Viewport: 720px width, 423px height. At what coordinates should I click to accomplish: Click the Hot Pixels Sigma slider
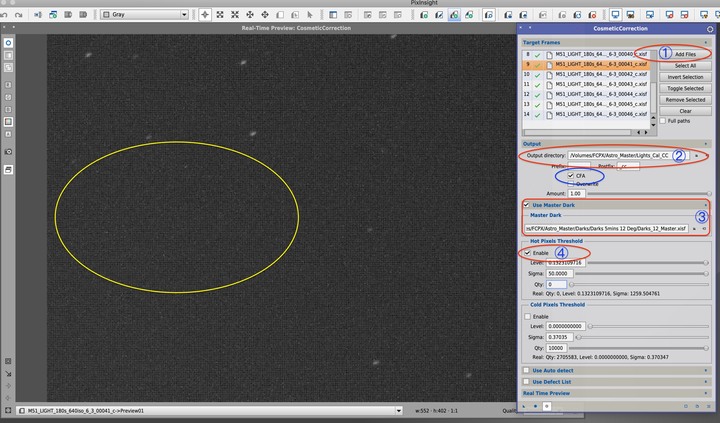[x=641, y=273]
